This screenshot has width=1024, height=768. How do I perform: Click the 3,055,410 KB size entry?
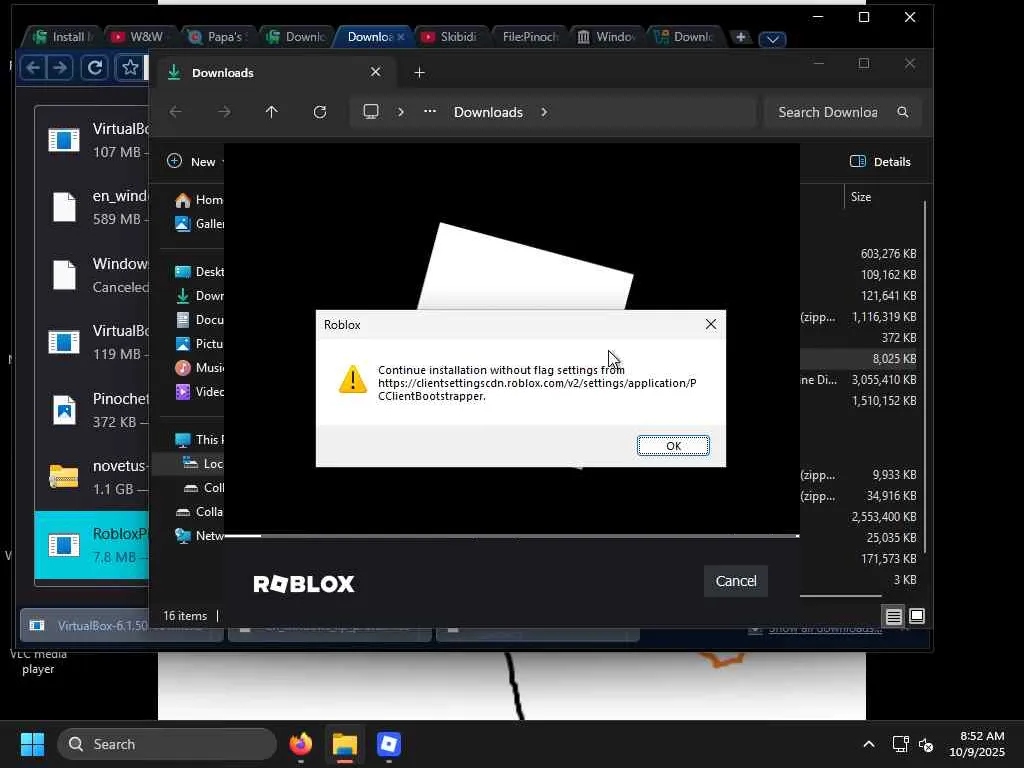884,379
